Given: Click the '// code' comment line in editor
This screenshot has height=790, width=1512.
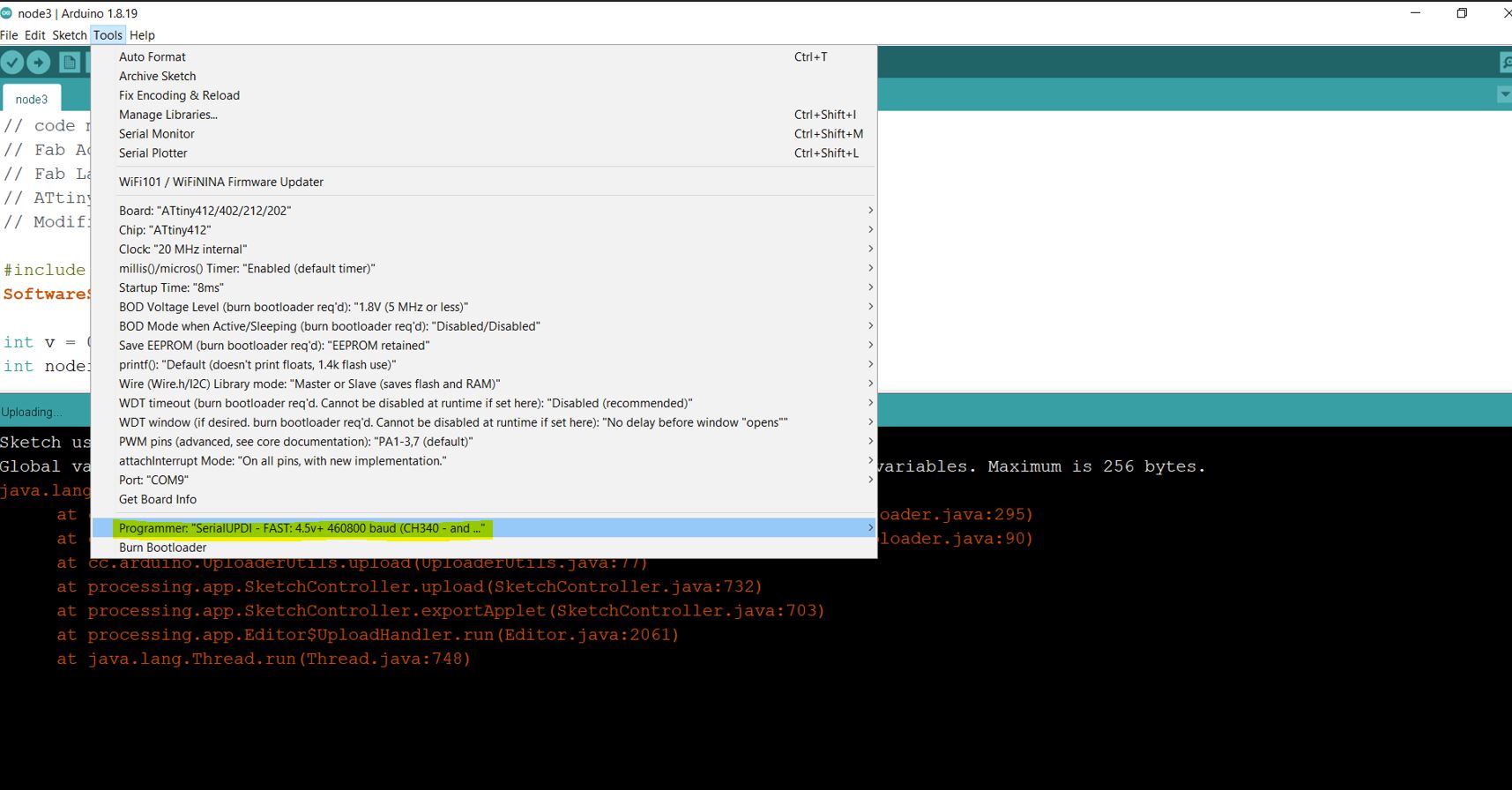Looking at the screenshot, I should point(46,125).
